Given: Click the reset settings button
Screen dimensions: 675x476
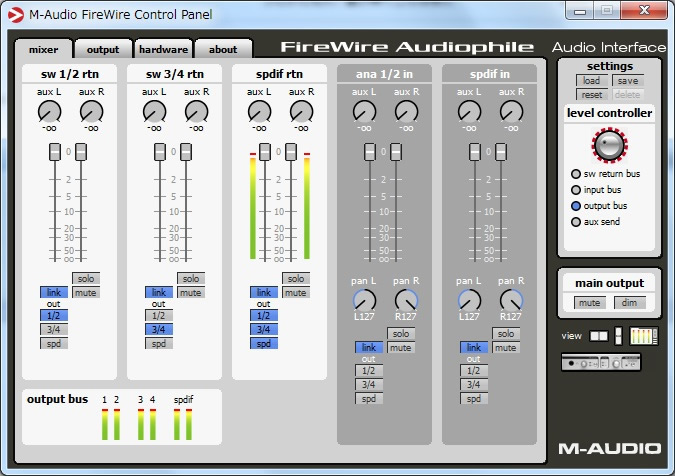Looking at the screenshot, I should click(591, 94).
